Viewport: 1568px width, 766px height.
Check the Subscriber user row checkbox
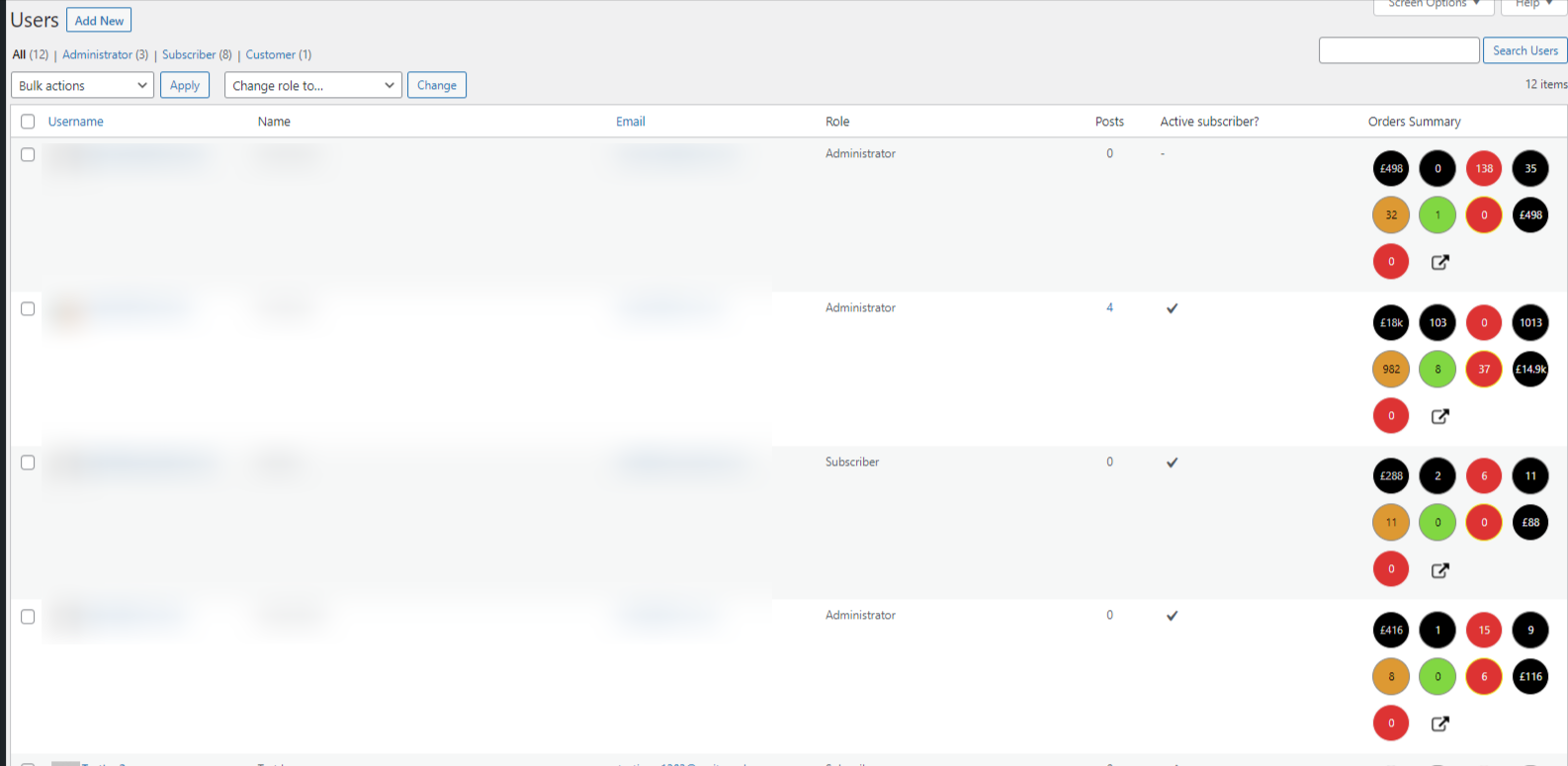28,463
